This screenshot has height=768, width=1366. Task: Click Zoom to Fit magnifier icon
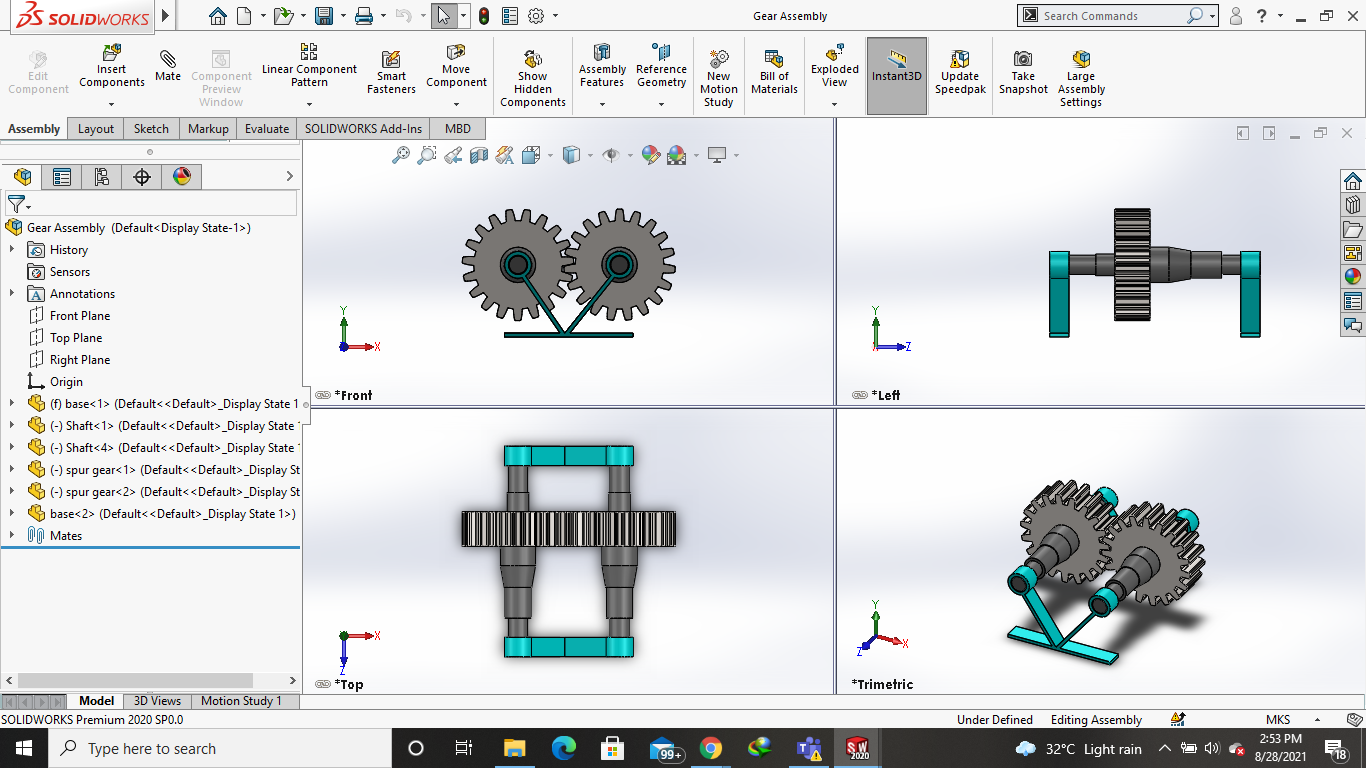pos(400,155)
